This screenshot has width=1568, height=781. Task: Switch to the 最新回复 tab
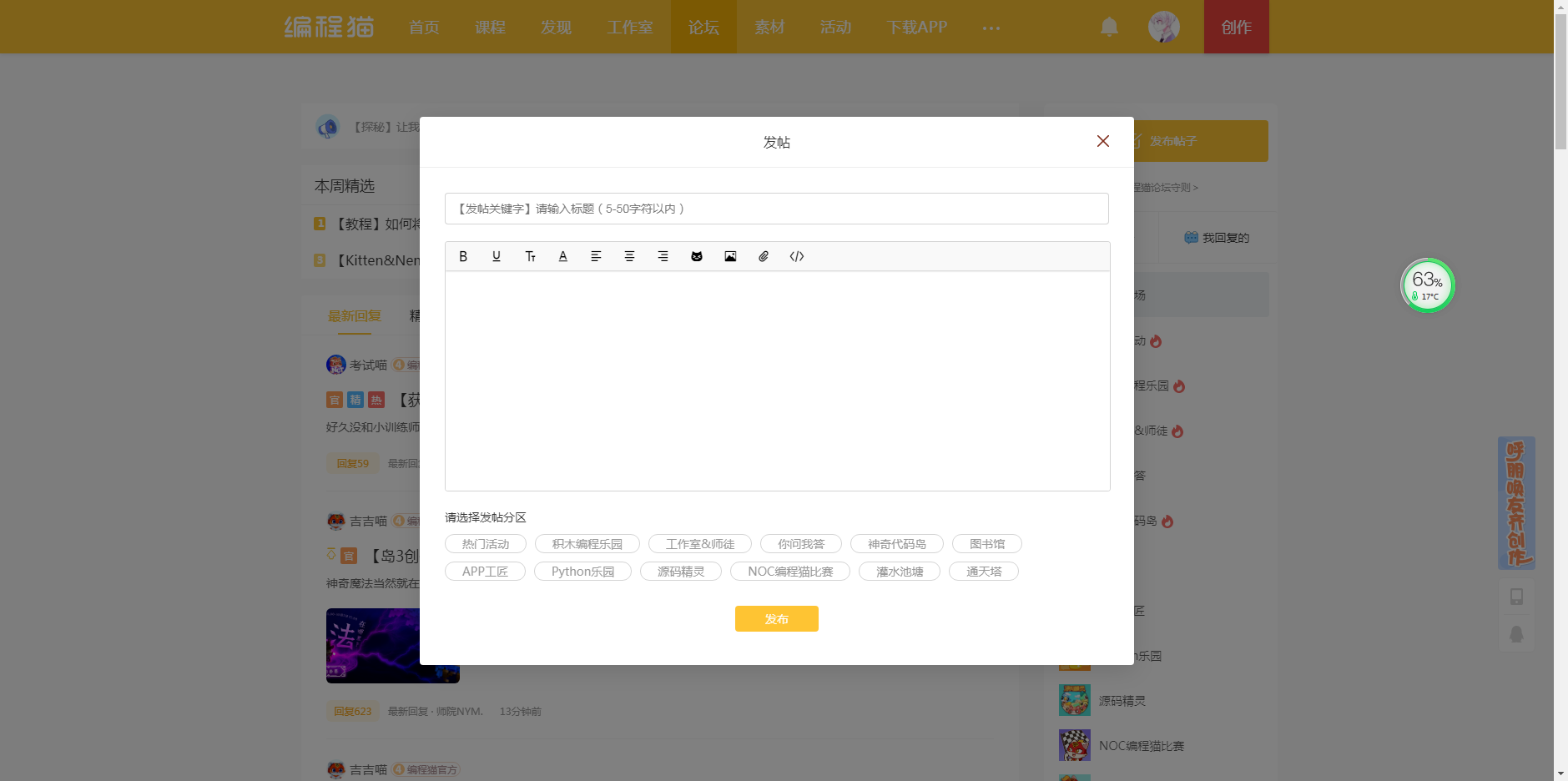(x=355, y=316)
